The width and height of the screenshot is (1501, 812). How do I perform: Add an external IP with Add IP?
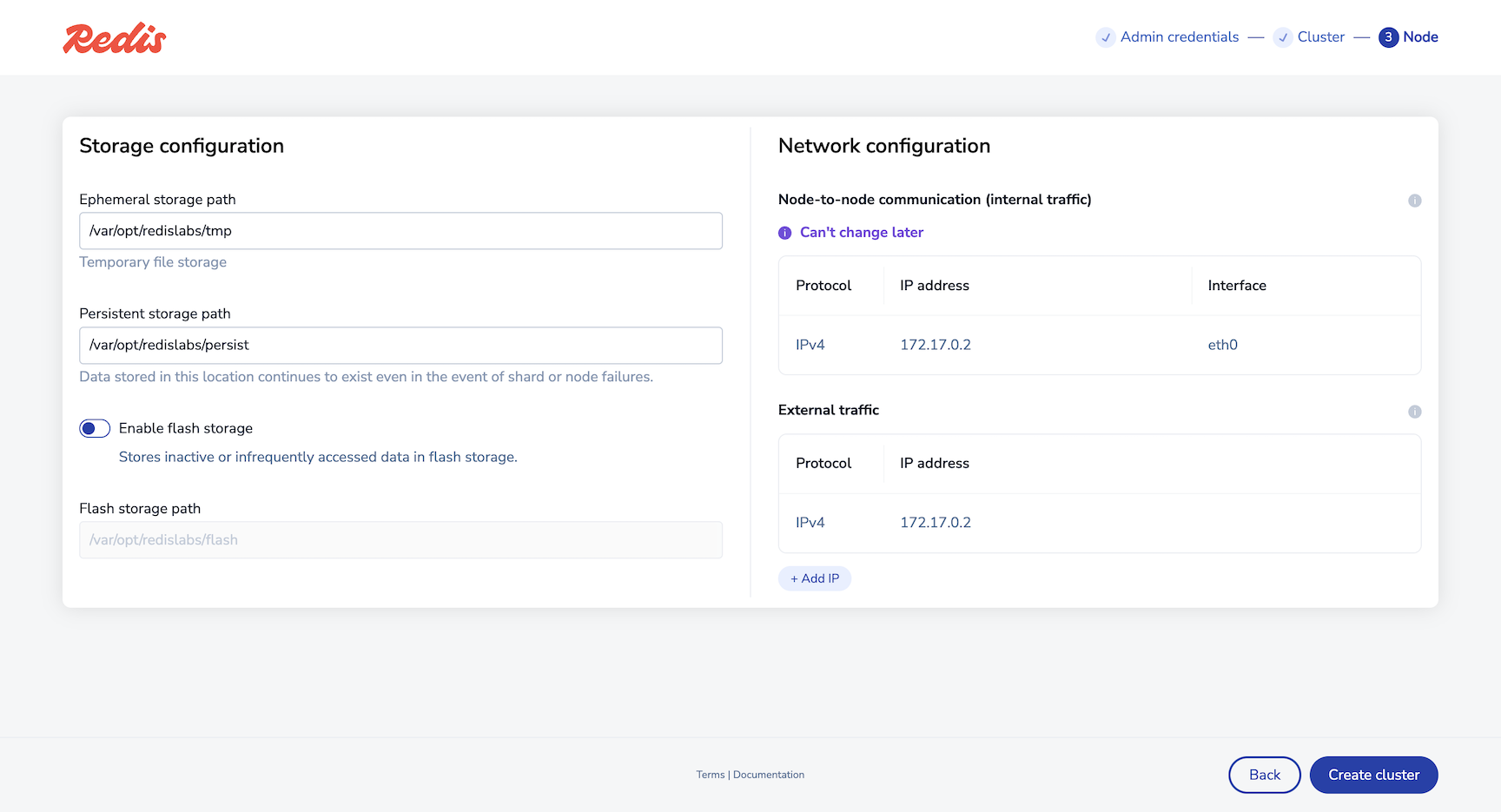(815, 578)
